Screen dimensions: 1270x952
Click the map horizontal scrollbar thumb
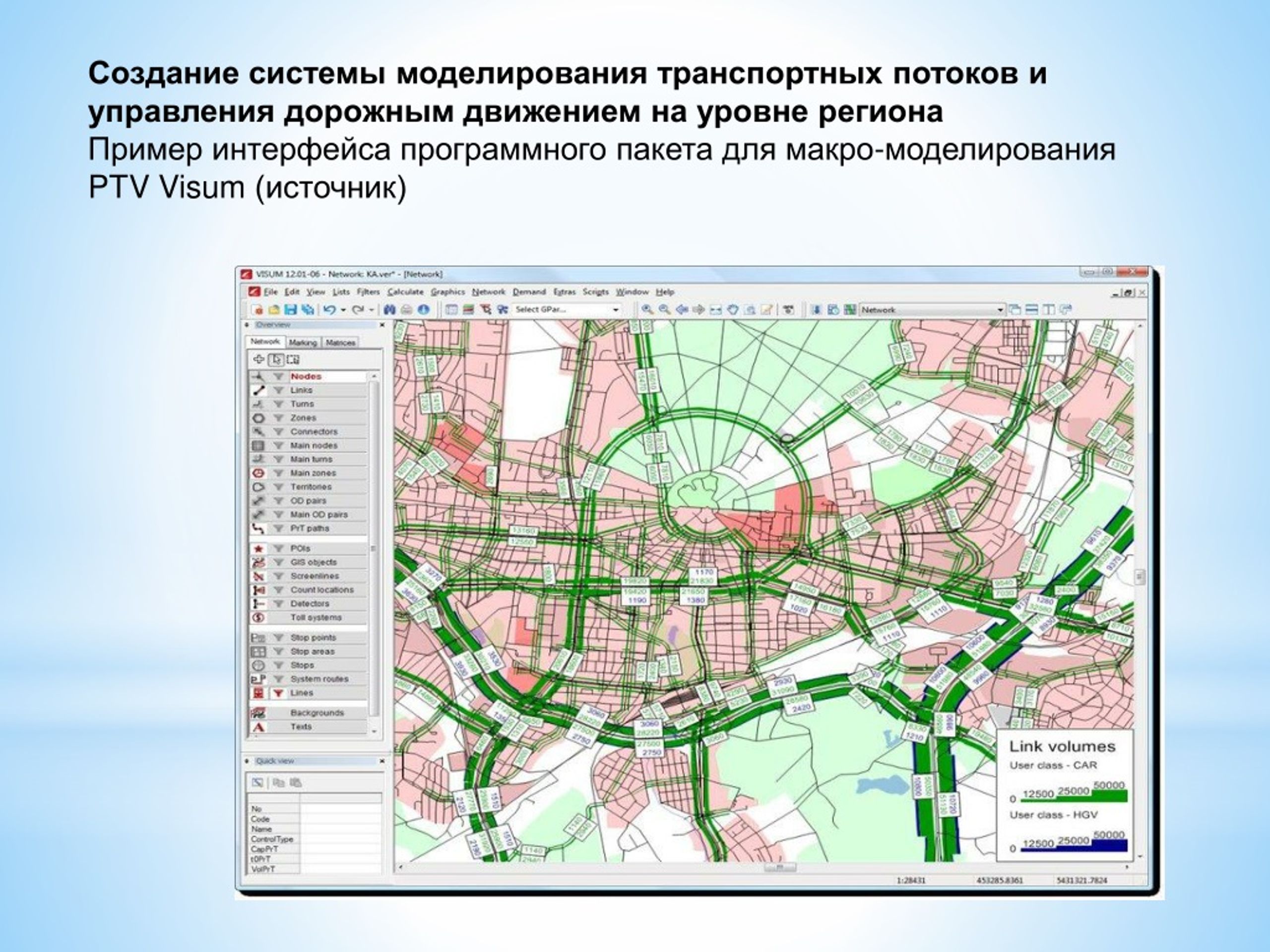pyautogui.click(x=779, y=868)
